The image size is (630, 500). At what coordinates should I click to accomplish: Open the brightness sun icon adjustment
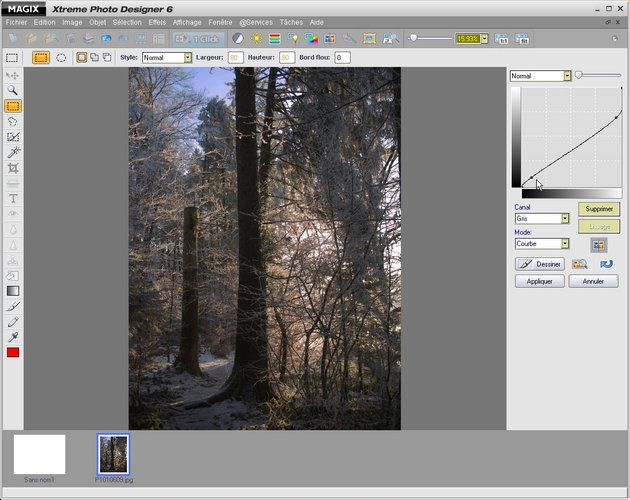[256, 39]
